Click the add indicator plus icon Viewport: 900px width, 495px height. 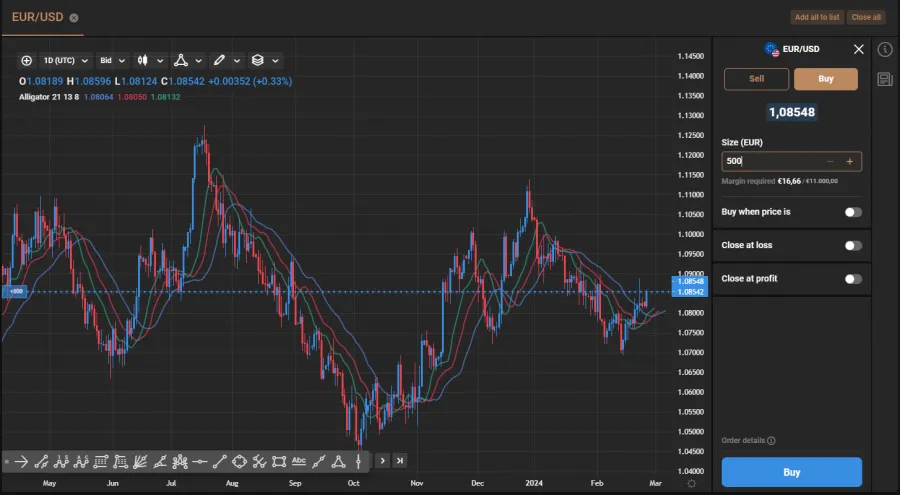[26, 60]
